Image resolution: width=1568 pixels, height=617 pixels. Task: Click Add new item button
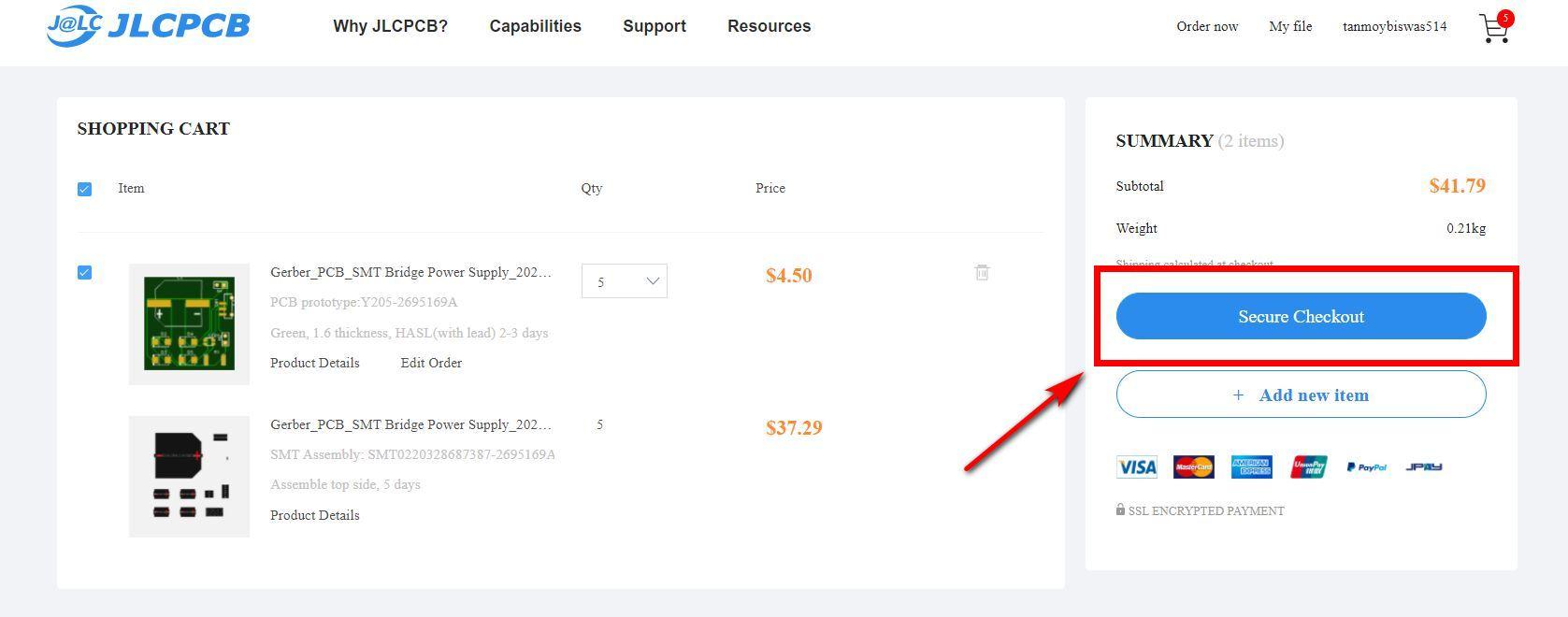[x=1301, y=395]
